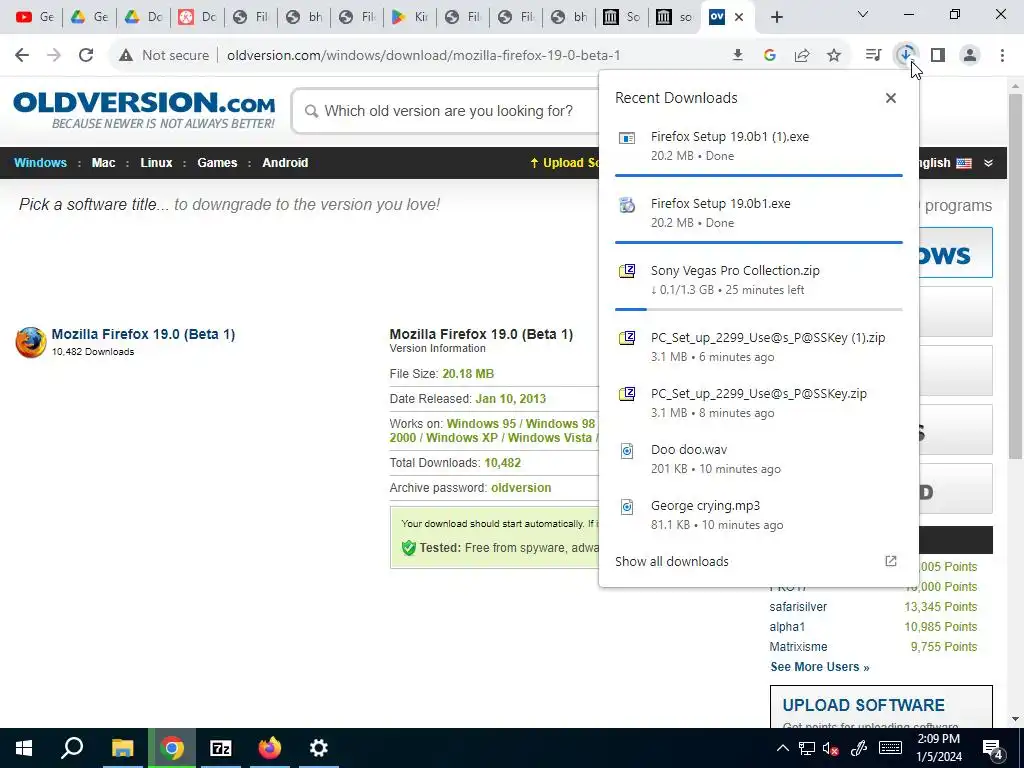Switch to the Google Play tab

click(x=409, y=17)
